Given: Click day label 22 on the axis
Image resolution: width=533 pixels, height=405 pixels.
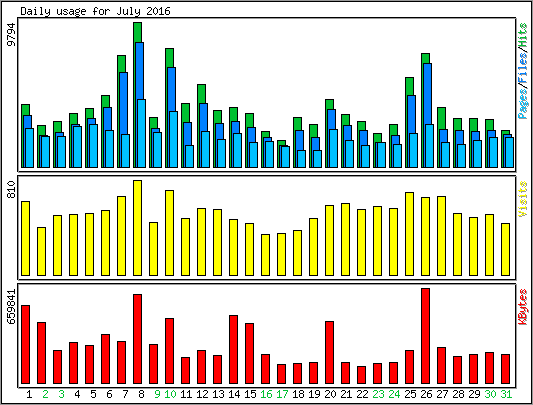Looking at the screenshot, I should [x=362, y=394].
